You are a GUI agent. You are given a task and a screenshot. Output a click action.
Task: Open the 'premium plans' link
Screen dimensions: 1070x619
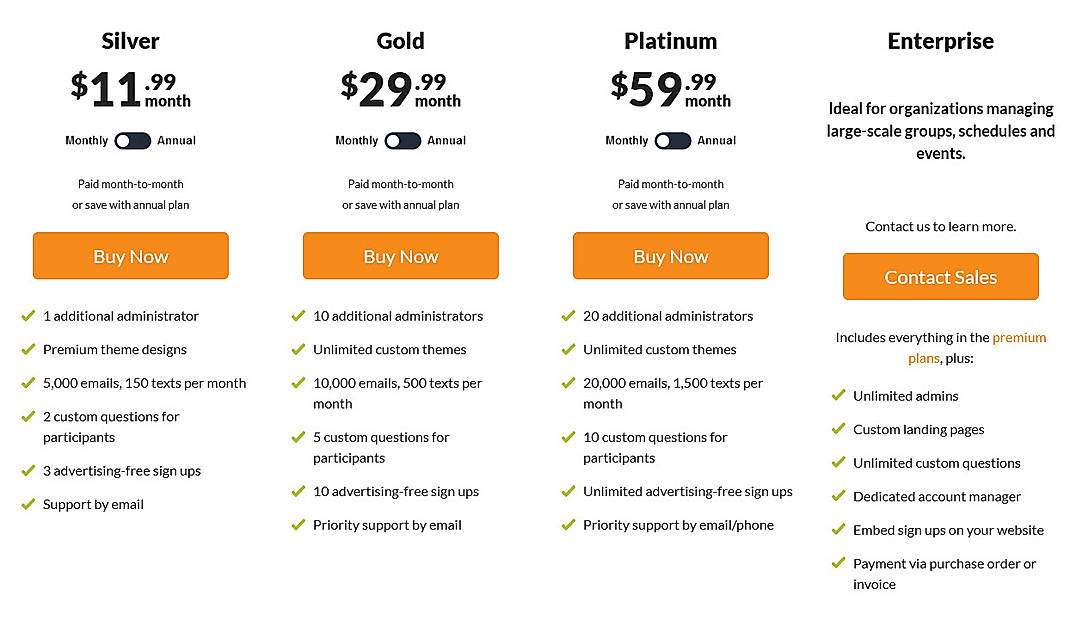1019,338
